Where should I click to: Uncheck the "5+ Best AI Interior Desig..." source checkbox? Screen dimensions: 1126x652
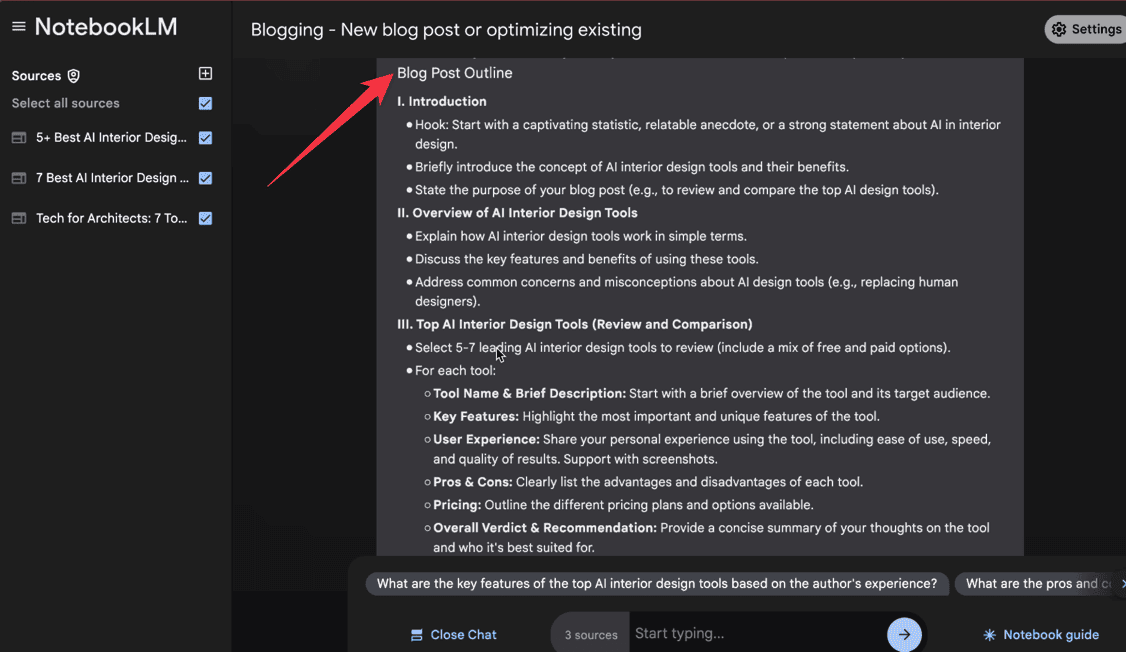205,138
